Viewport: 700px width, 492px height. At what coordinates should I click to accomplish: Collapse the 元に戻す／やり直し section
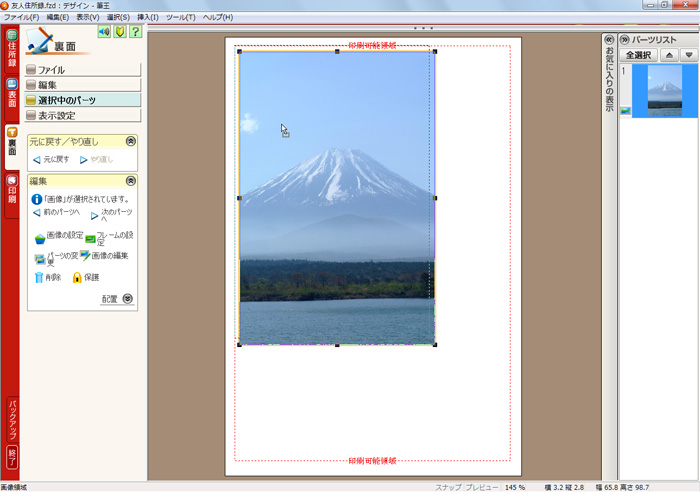click(130, 142)
